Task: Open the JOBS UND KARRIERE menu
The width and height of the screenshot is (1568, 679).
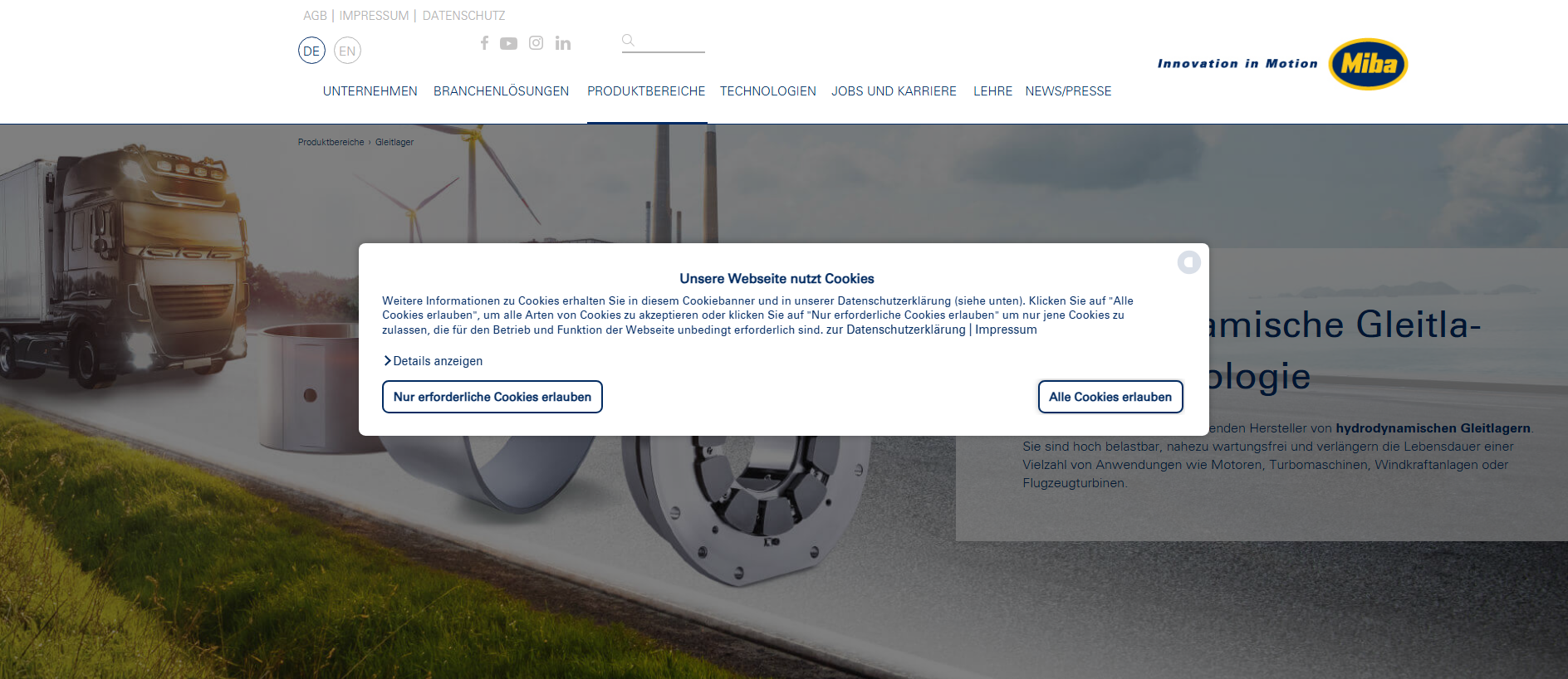Action: click(x=894, y=91)
